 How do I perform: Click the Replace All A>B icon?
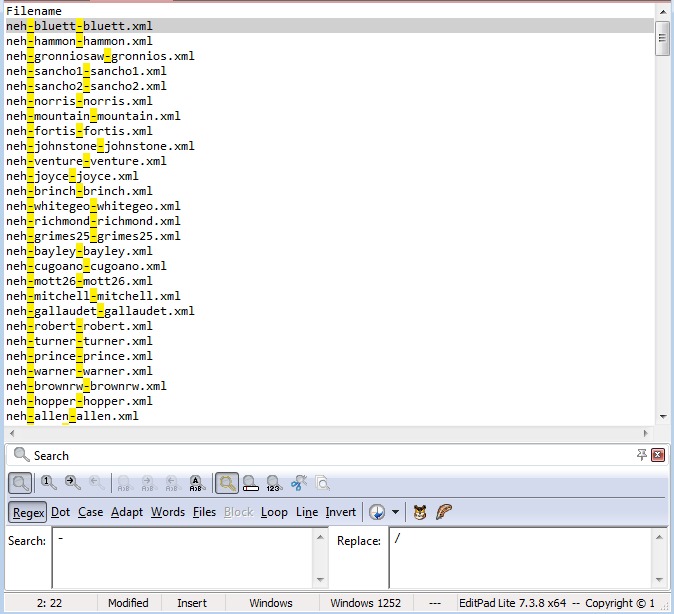(196, 483)
